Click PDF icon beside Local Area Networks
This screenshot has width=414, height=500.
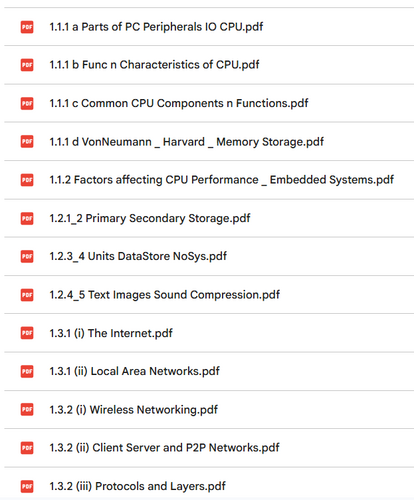27,371
